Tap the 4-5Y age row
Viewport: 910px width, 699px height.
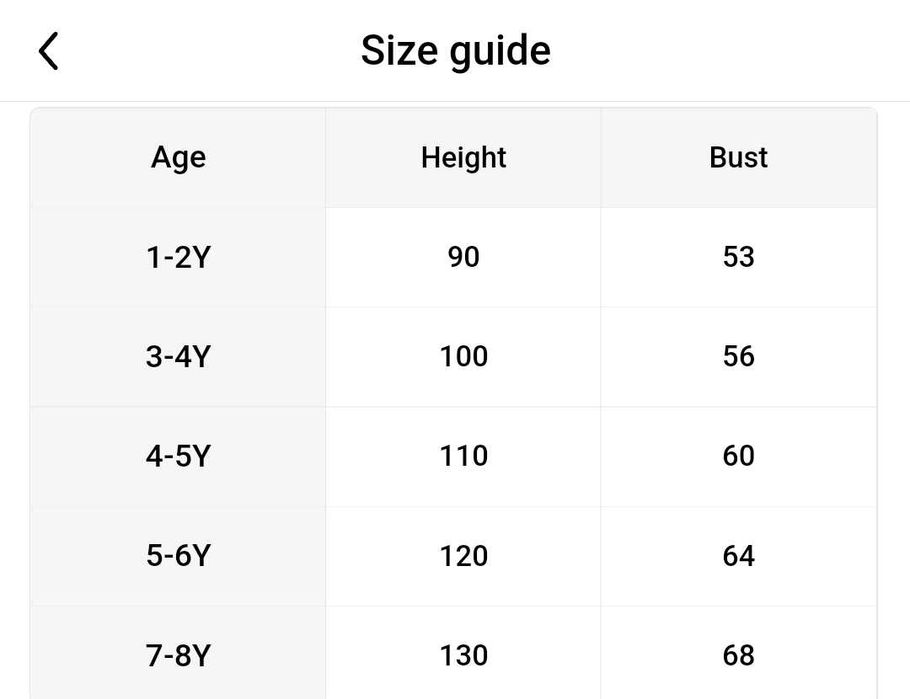point(178,456)
